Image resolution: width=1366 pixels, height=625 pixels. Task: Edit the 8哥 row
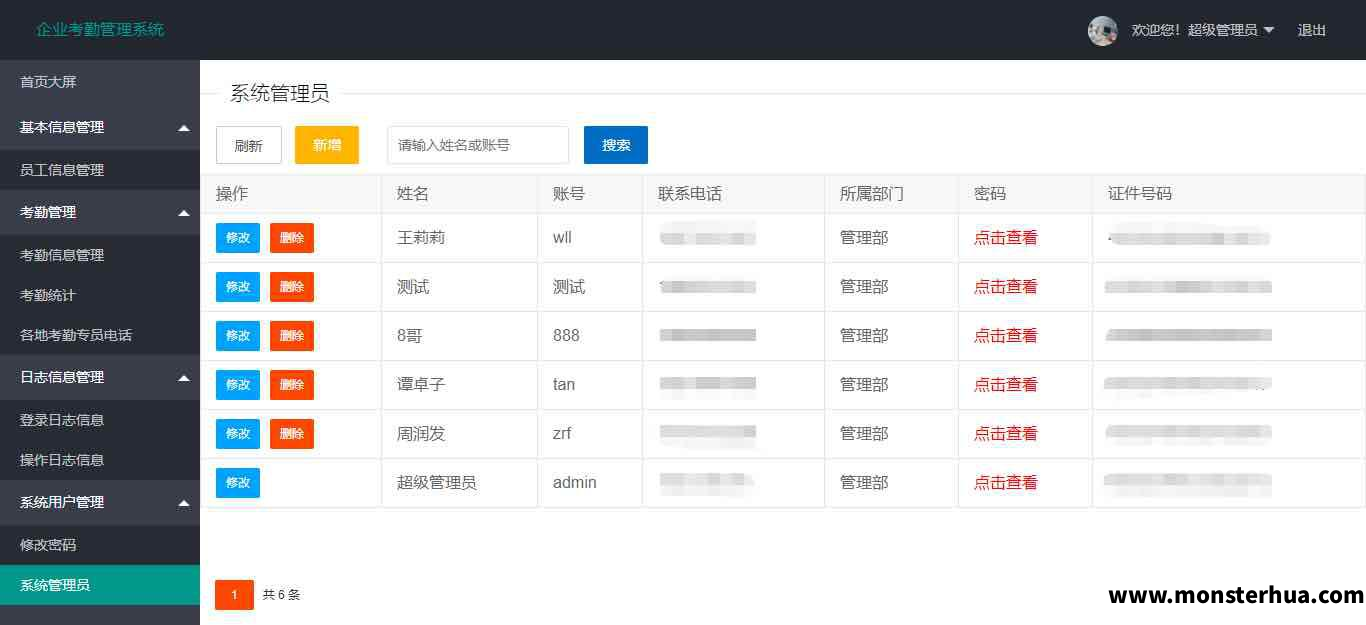pyautogui.click(x=238, y=336)
